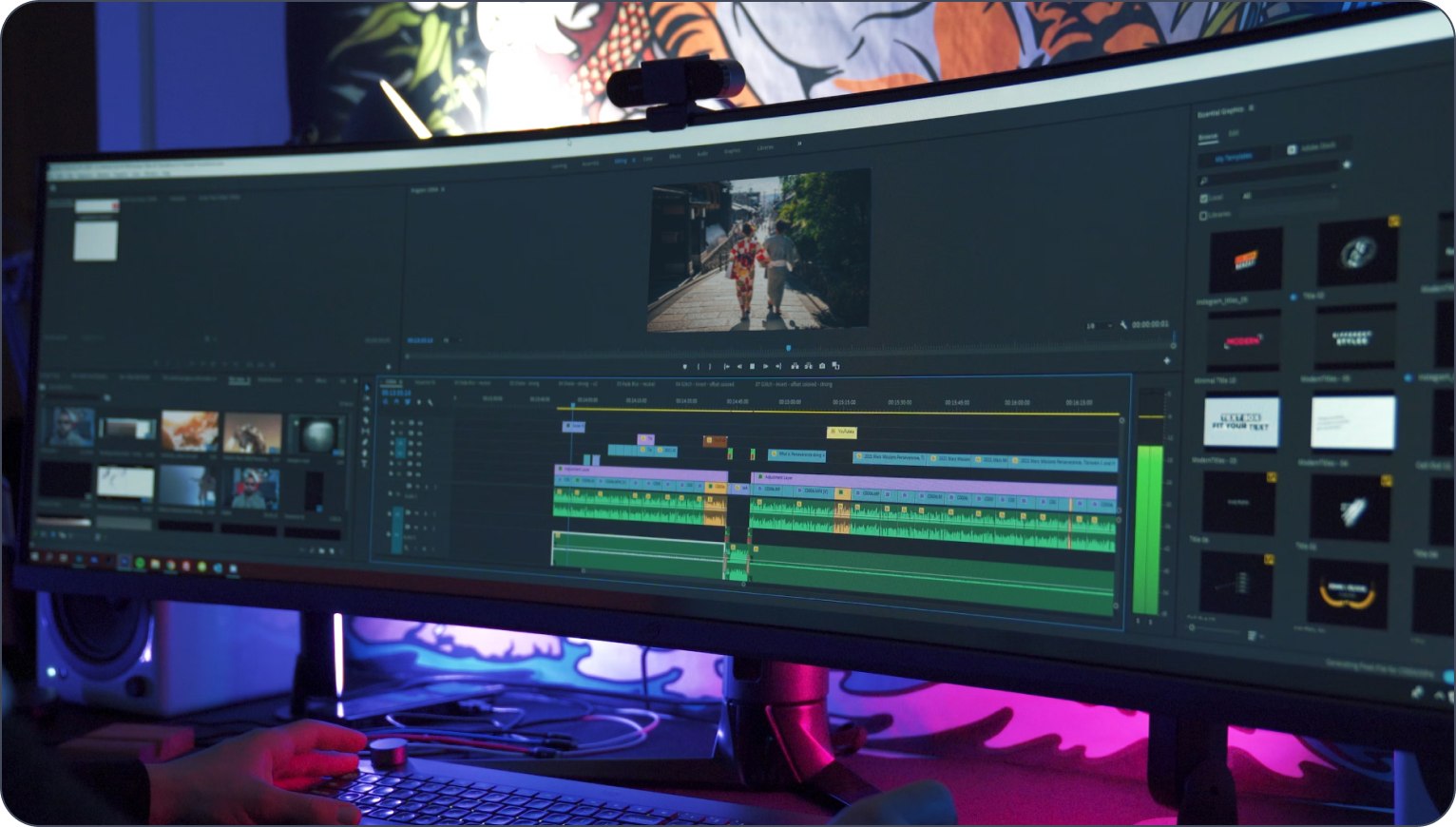
Task: Toggle the Local checkbox
Action: 1203,199
